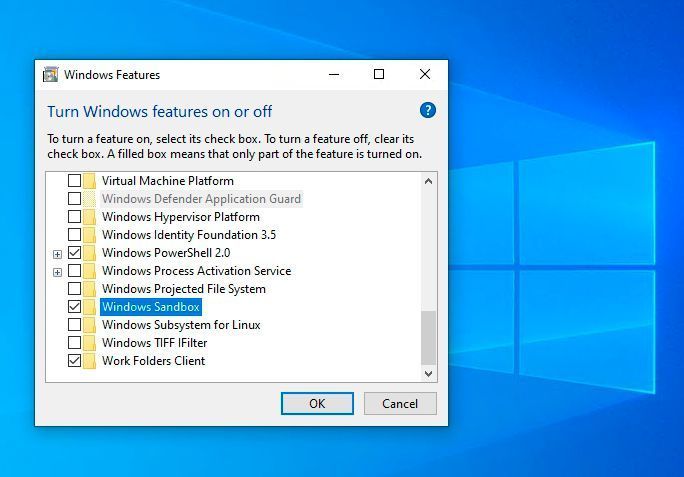The image size is (684, 477).
Task: Minimize the Windows Features window
Action: pyautogui.click(x=334, y=75)
